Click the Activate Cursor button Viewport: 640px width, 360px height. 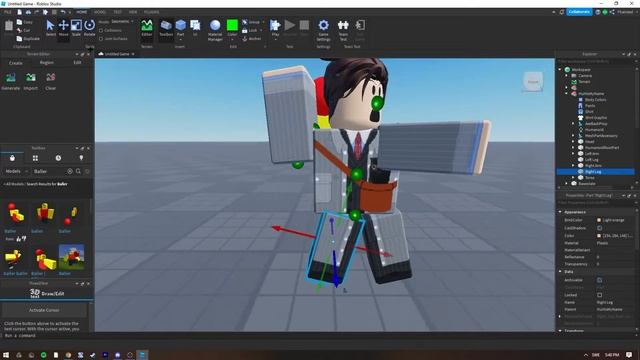[44, 310]
